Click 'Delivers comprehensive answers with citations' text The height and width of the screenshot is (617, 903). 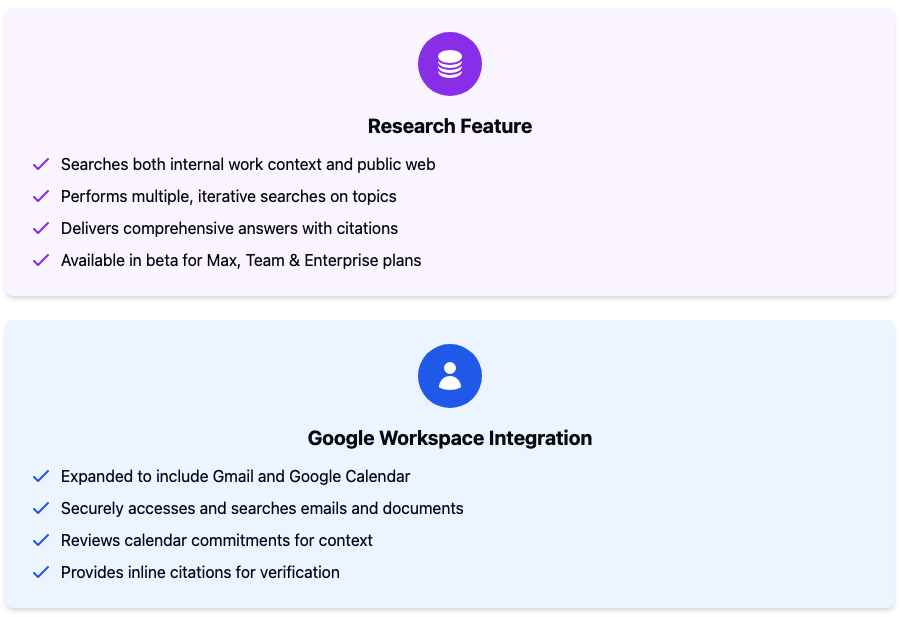click(229, 229)
